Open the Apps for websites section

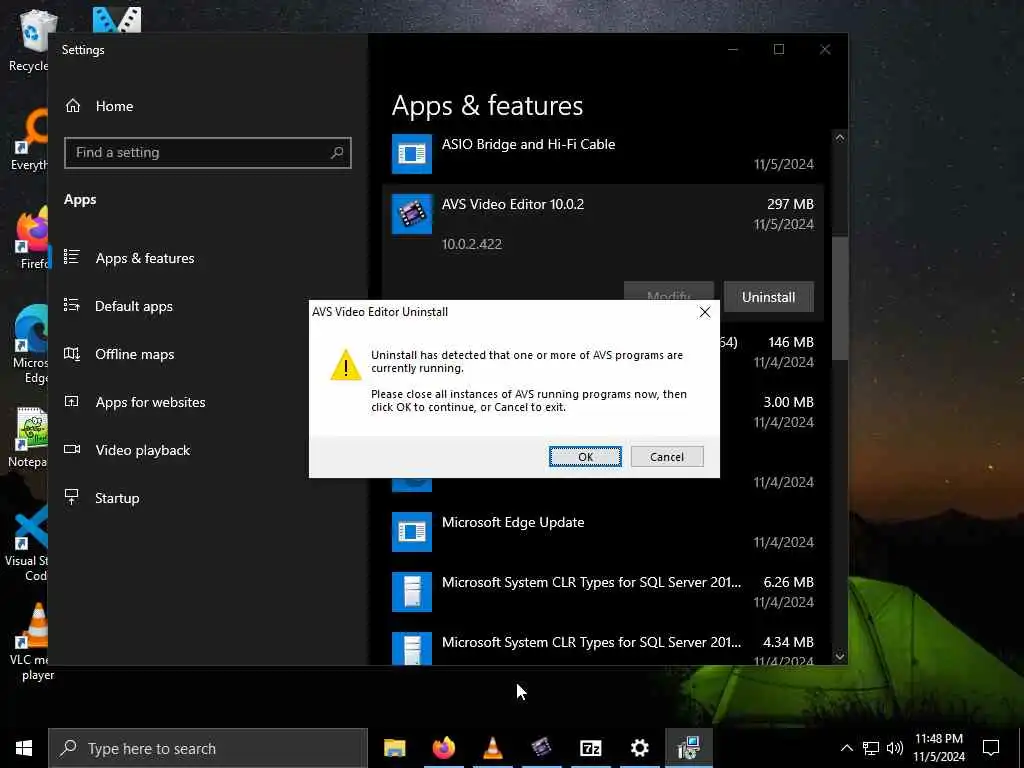pos(150,402)
